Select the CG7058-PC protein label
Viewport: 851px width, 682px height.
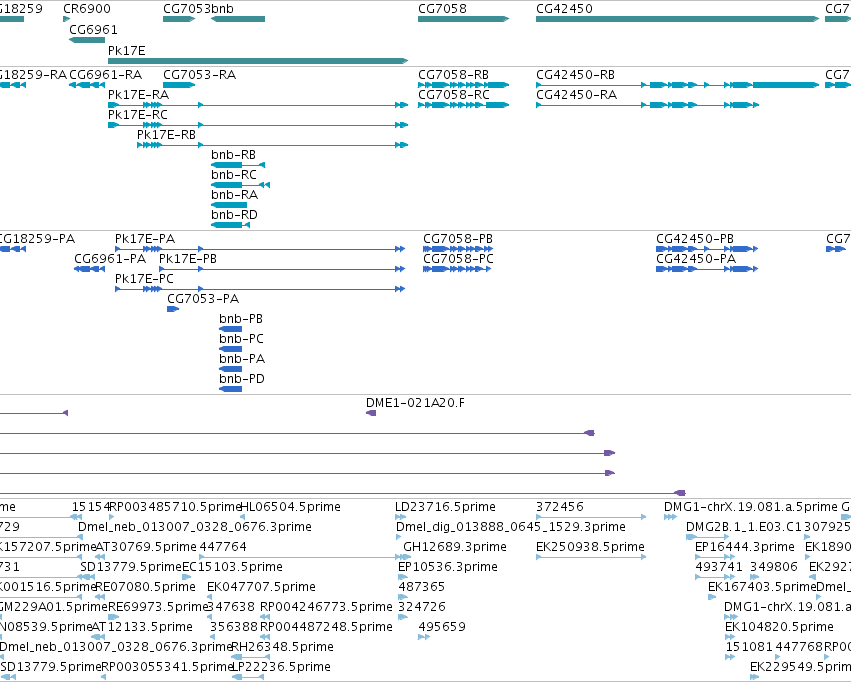click(x=459, y=259)
